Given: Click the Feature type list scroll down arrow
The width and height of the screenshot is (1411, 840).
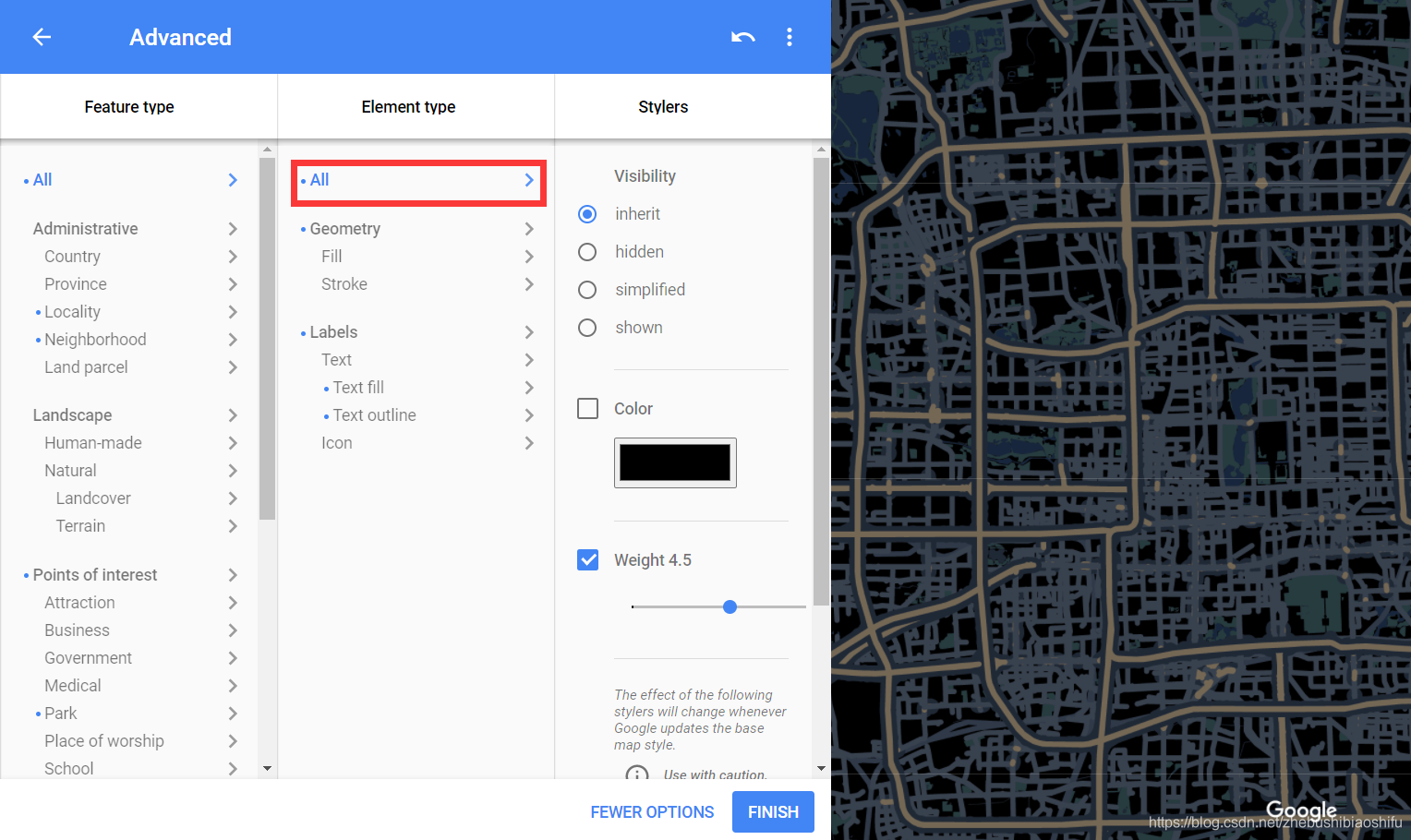Looking at the screenshot, I should point(267,768).
